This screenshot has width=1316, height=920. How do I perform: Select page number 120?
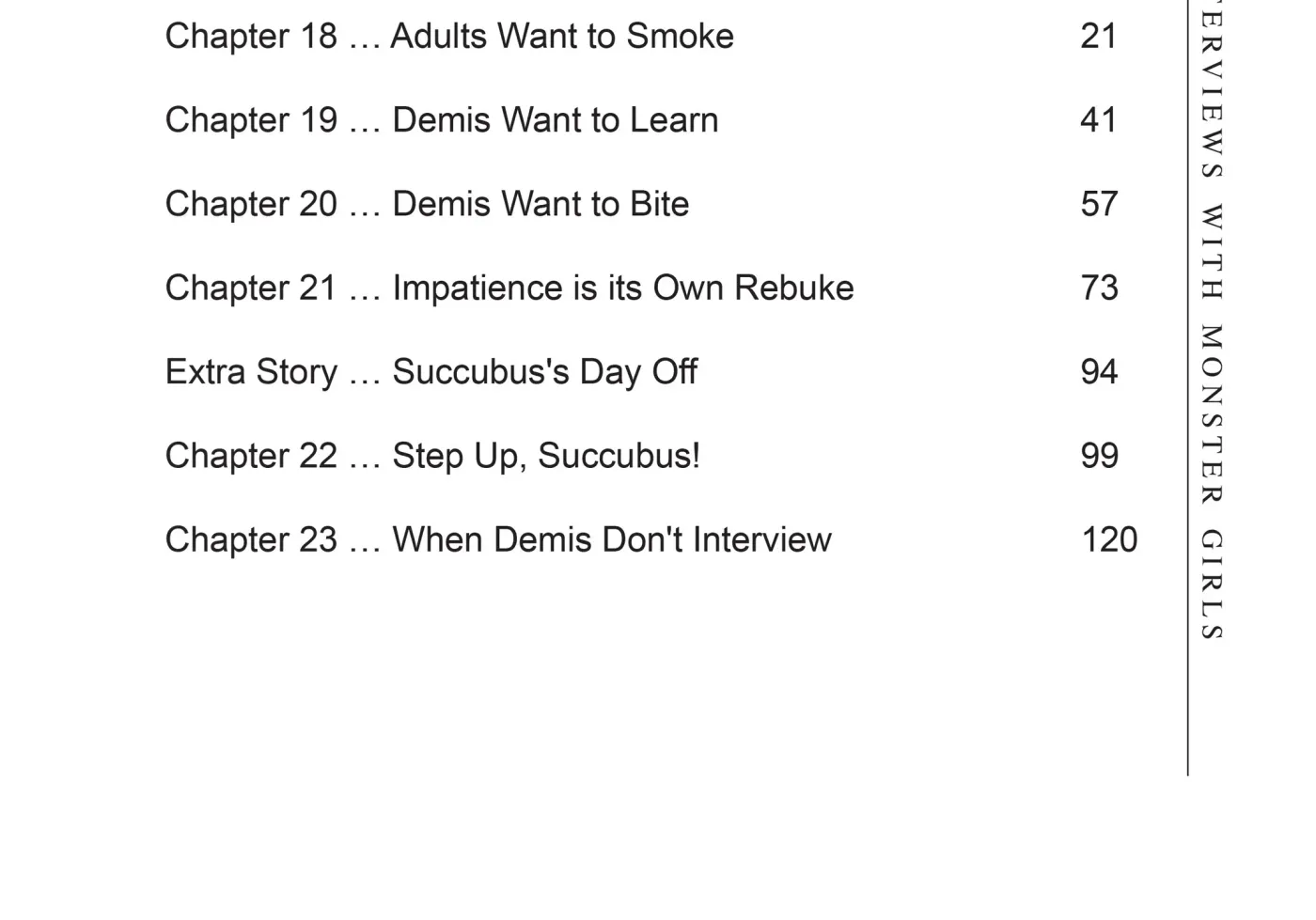1109,539
